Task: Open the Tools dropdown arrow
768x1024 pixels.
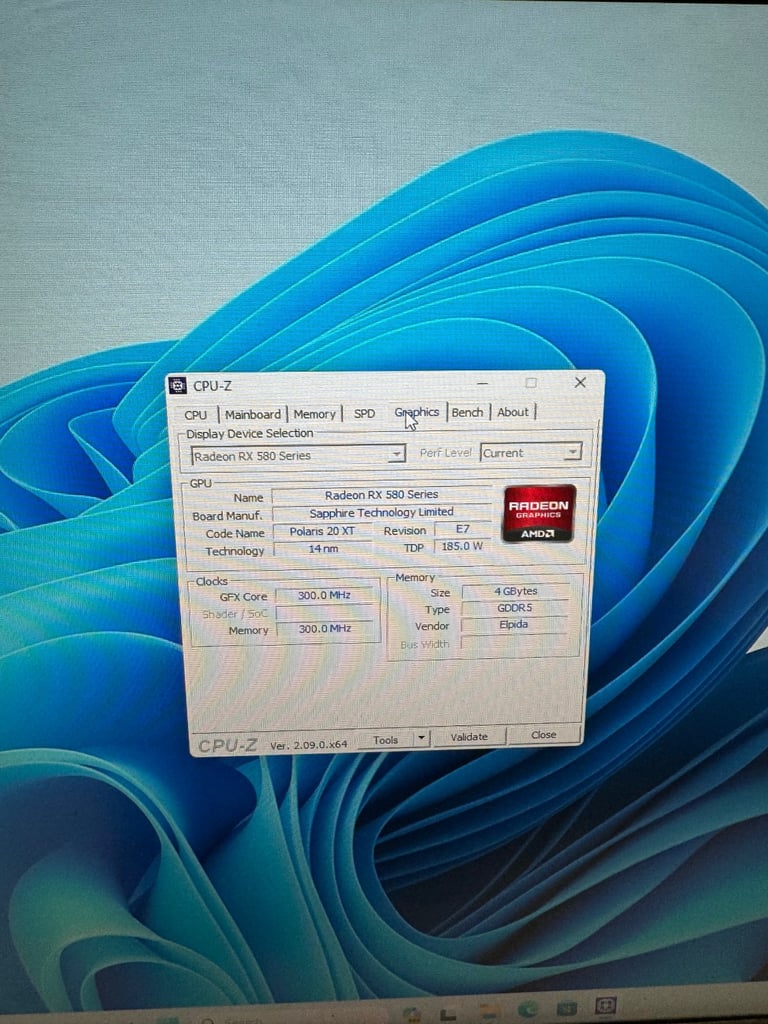Action: (421, 737)
